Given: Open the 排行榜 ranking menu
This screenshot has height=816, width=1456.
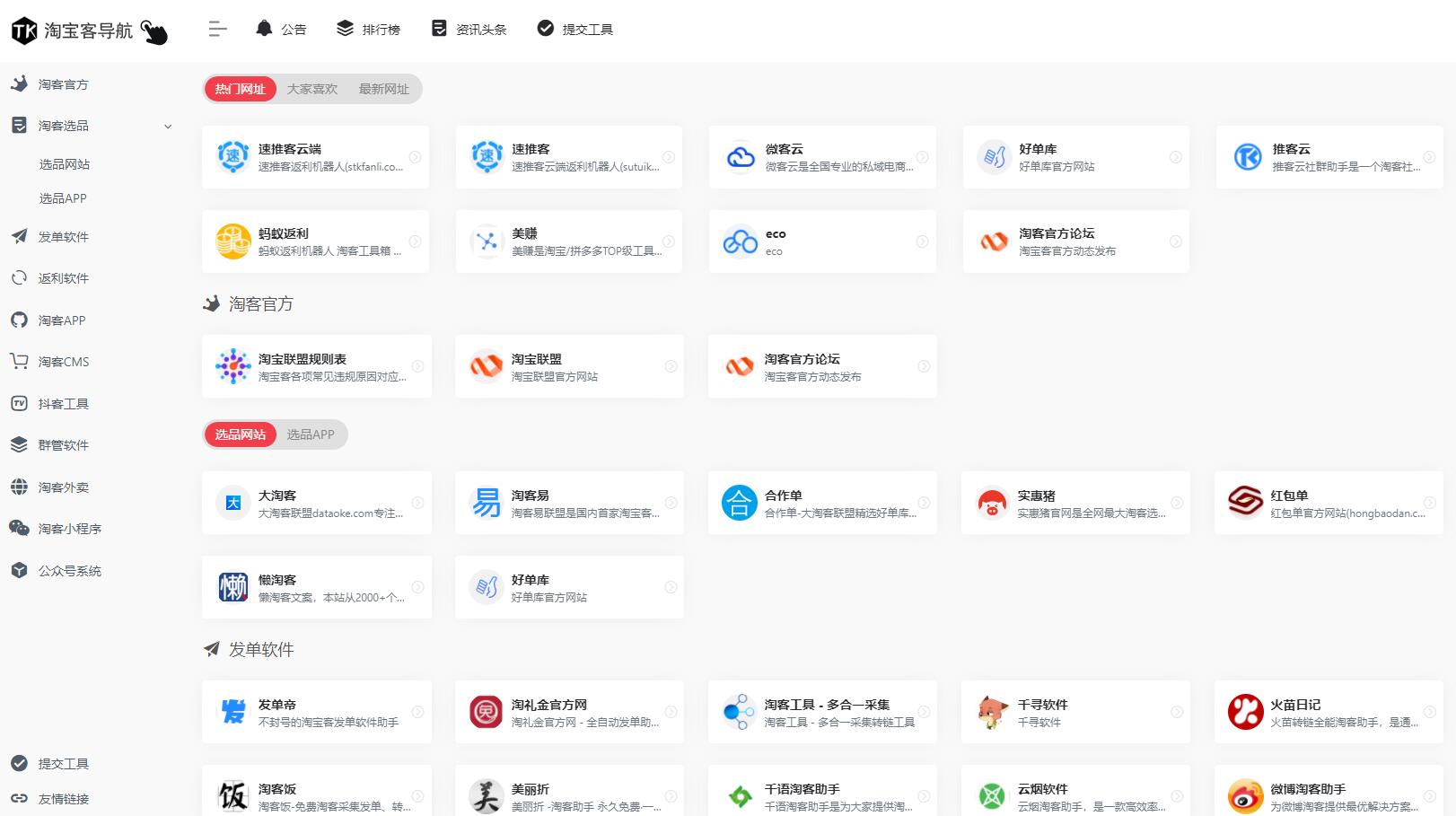Looking at the screenshot, I should [x=368, y=29].
